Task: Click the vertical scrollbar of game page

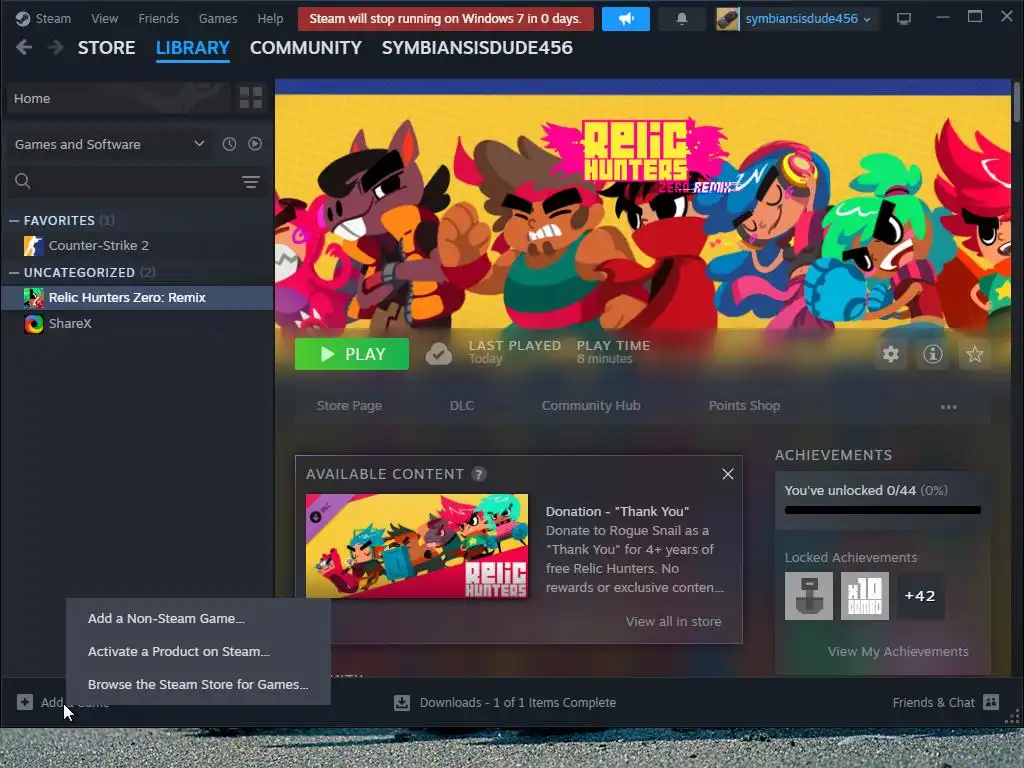Action: pyautogui.click(x=1017, y=101)
